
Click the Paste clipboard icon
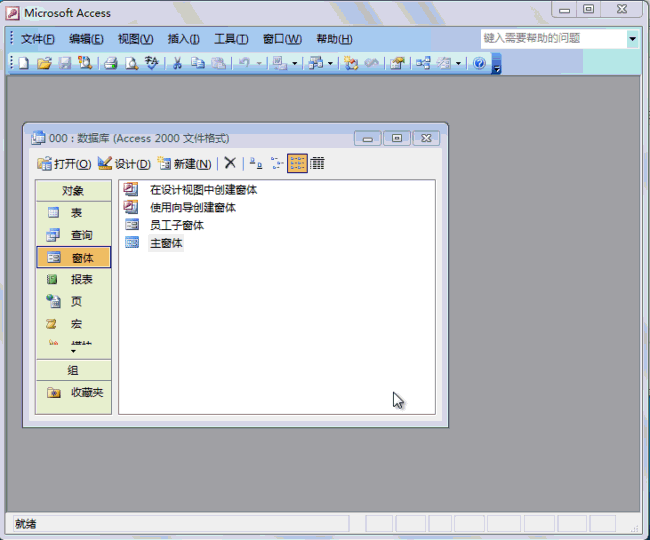click(x=218, y=63)
